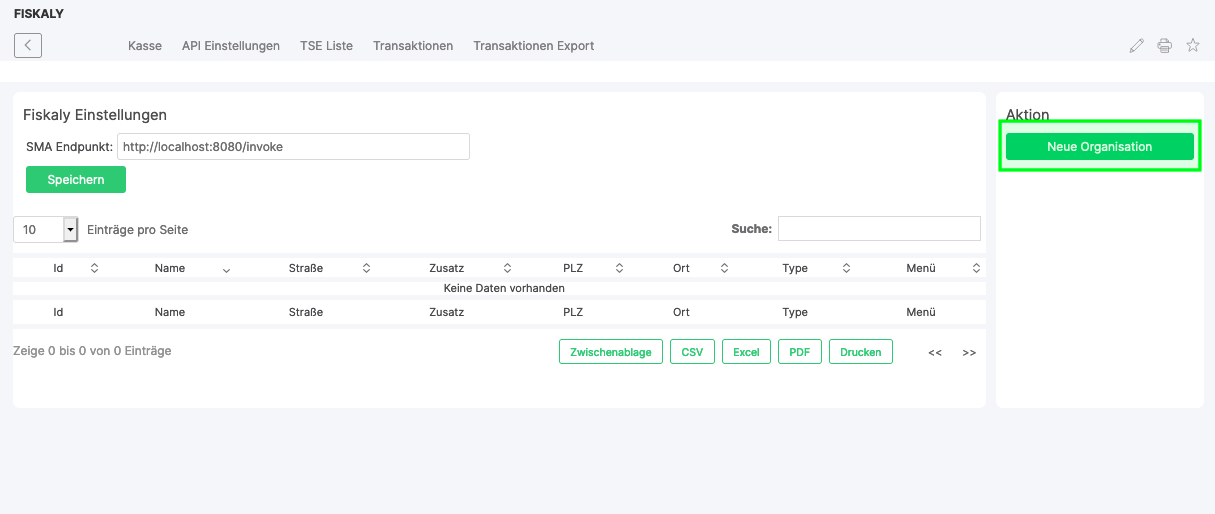Switch to Transaktionen Export tab
The image size is (1215, 514).
click(533, 46)
